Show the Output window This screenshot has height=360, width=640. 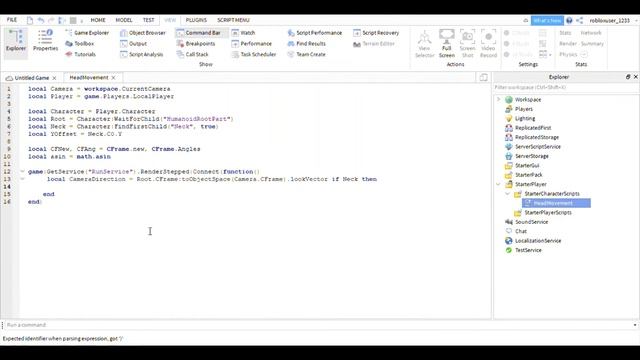[x=133, y=43]
